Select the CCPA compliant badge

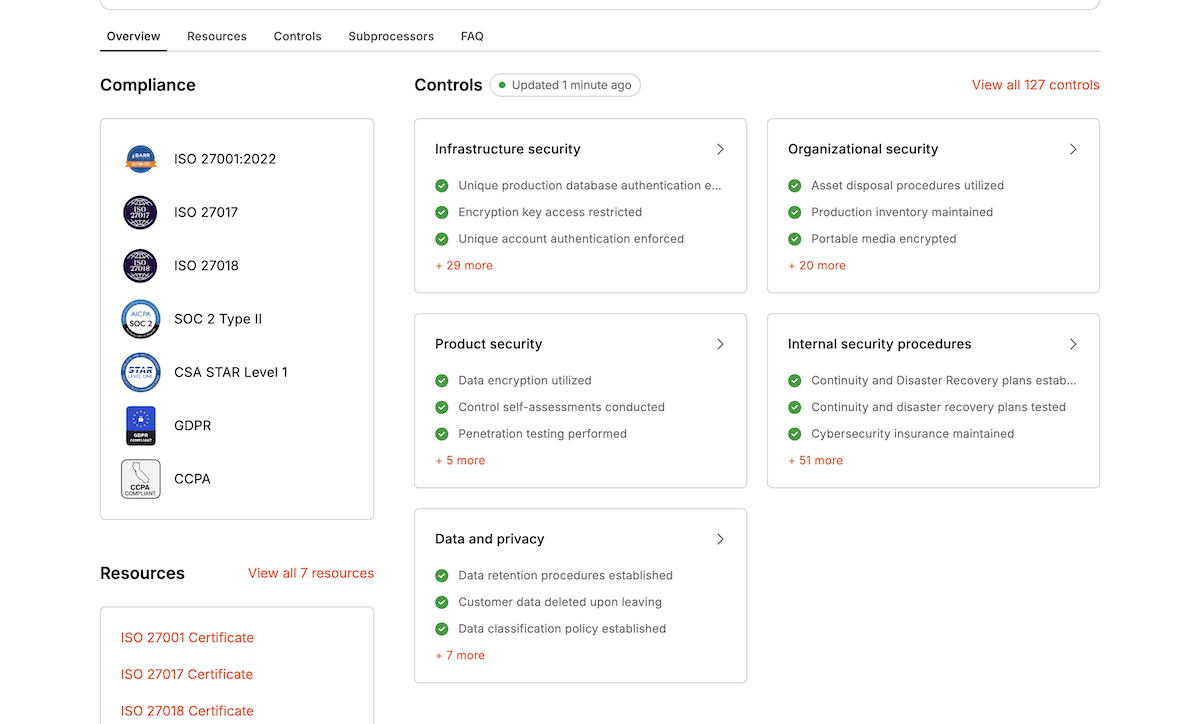click(140, 478)
